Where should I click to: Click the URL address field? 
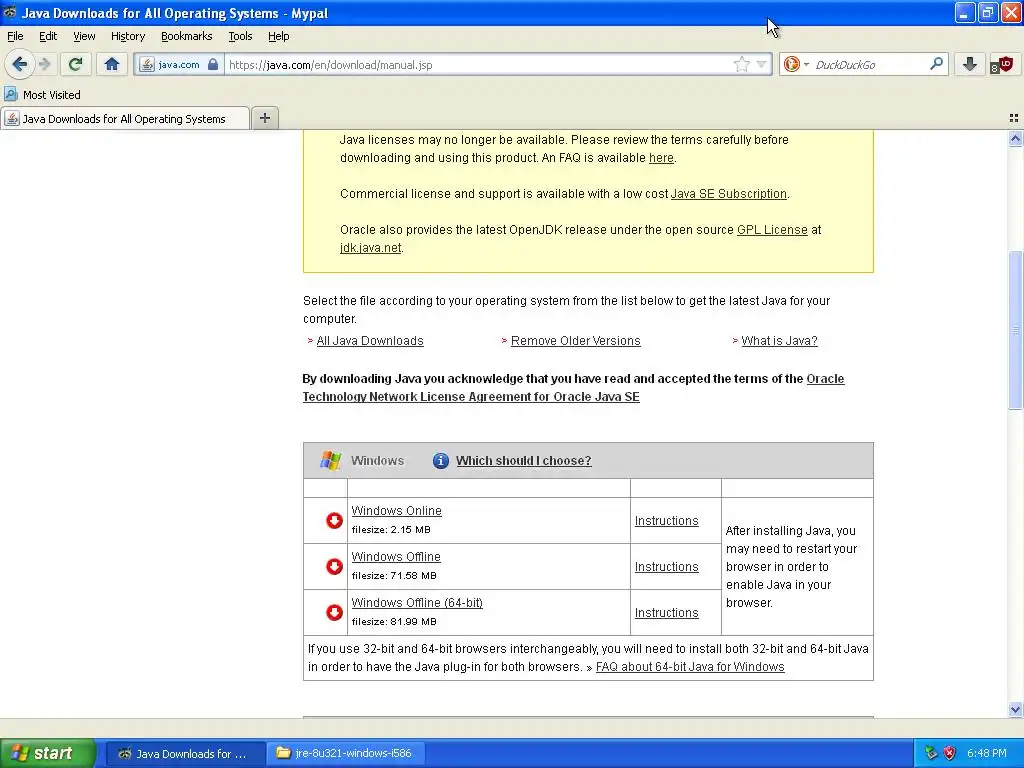pos(477,65)
